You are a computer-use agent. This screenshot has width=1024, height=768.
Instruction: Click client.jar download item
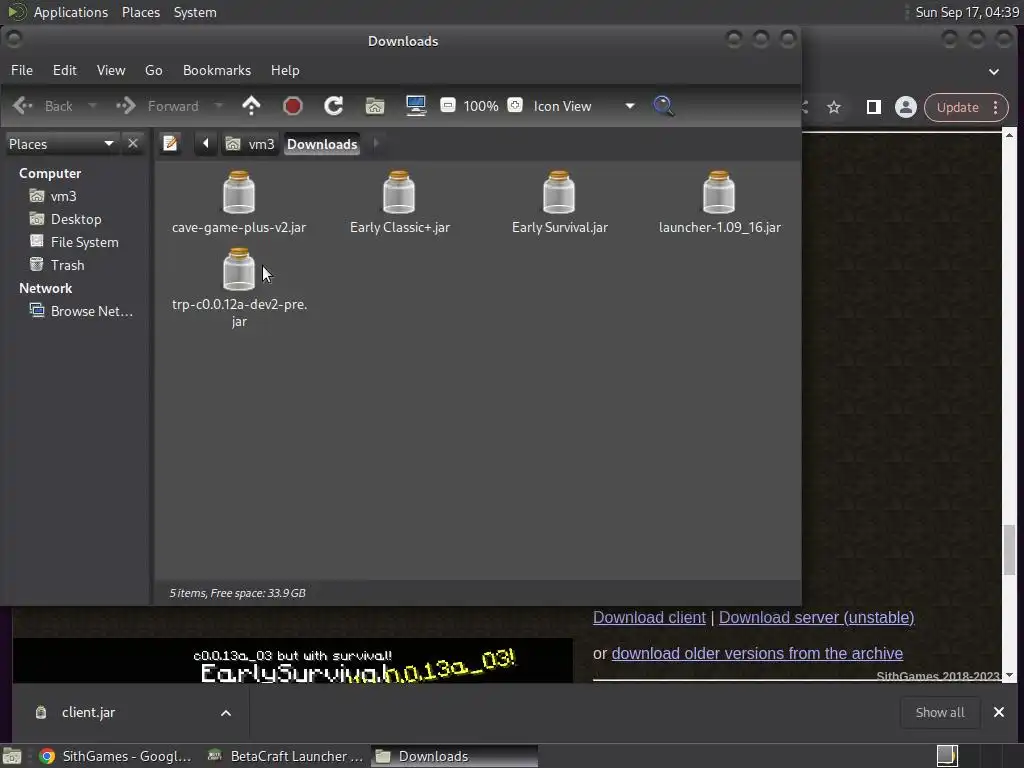point(89,712)
